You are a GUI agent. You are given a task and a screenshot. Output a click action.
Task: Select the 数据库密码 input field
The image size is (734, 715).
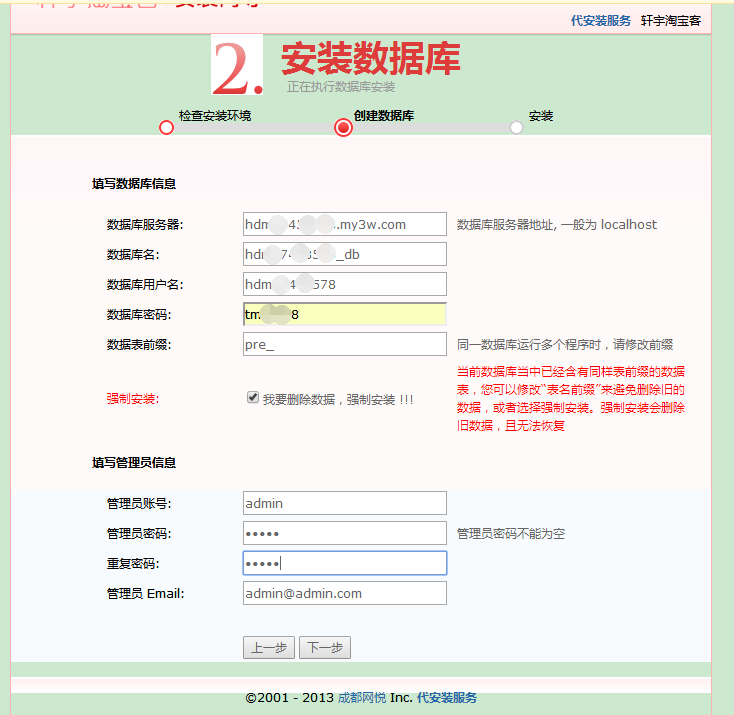tap(344, 314)
